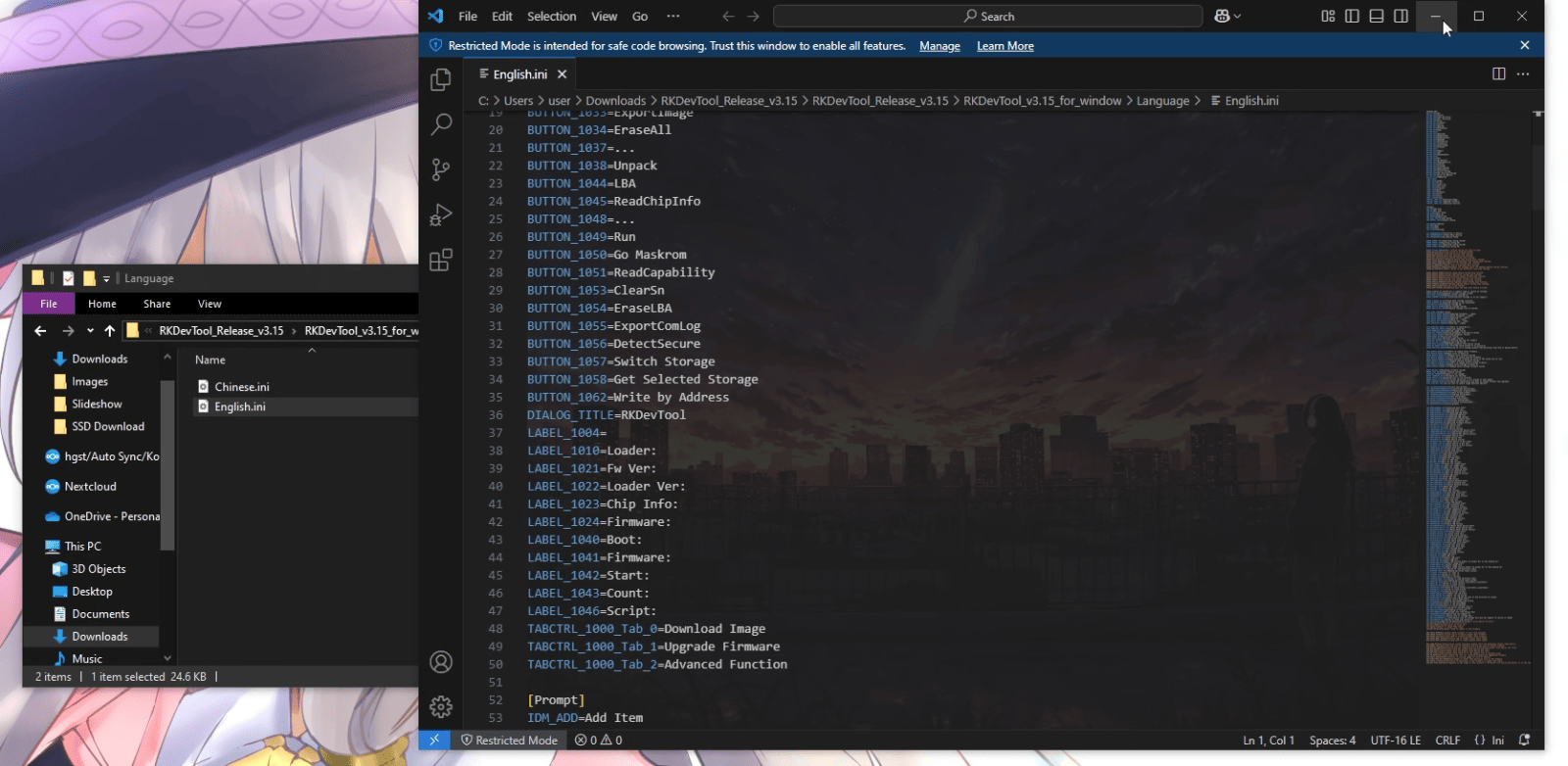Click the Learn More link in the banner
The image size is (1568, 766).
tap(1004, 46)
